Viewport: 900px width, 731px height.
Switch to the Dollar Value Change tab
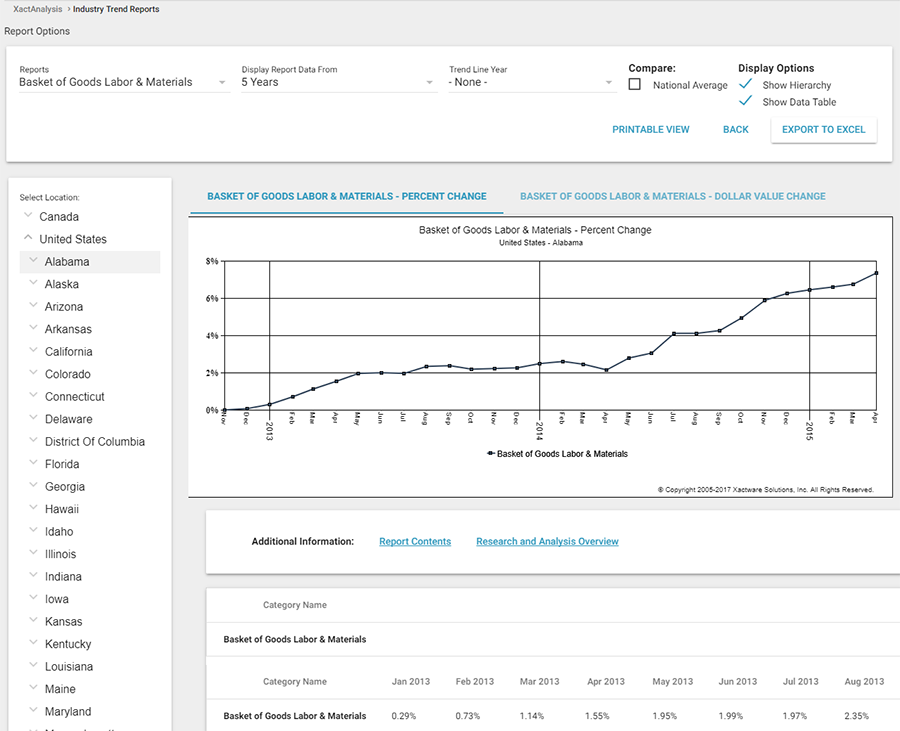672,196
